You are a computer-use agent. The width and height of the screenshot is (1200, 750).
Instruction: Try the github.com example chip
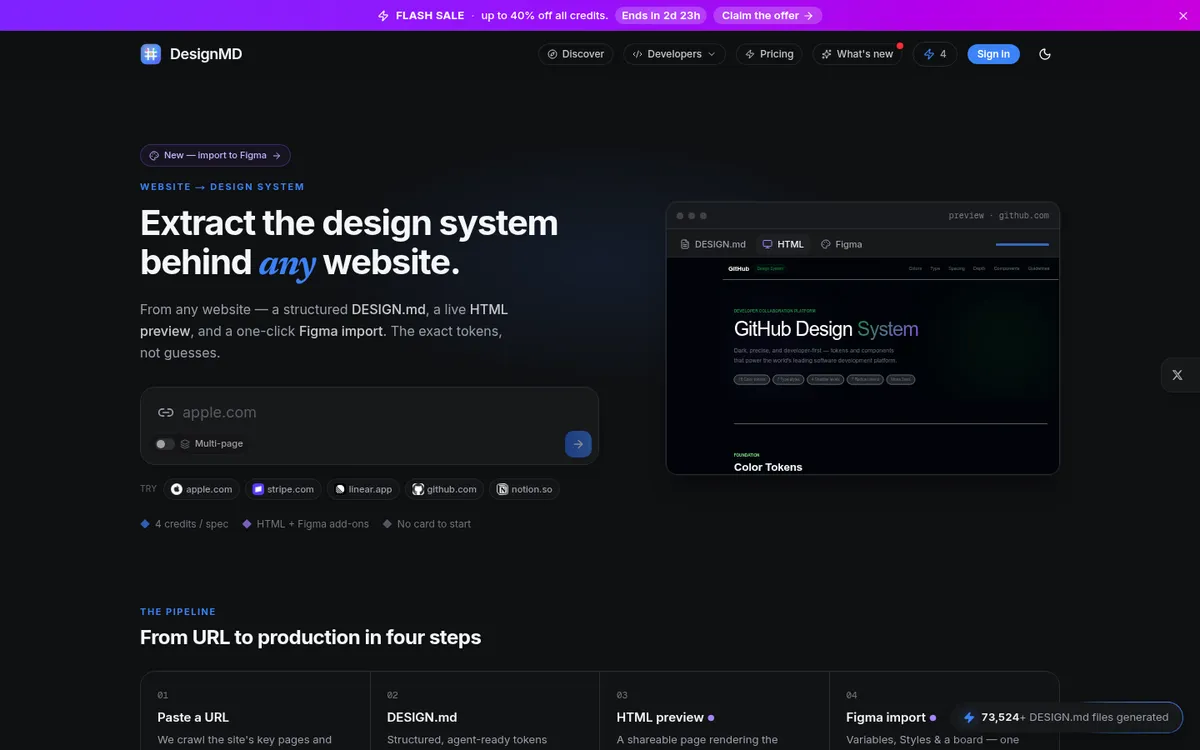click(x=445, y=489)
